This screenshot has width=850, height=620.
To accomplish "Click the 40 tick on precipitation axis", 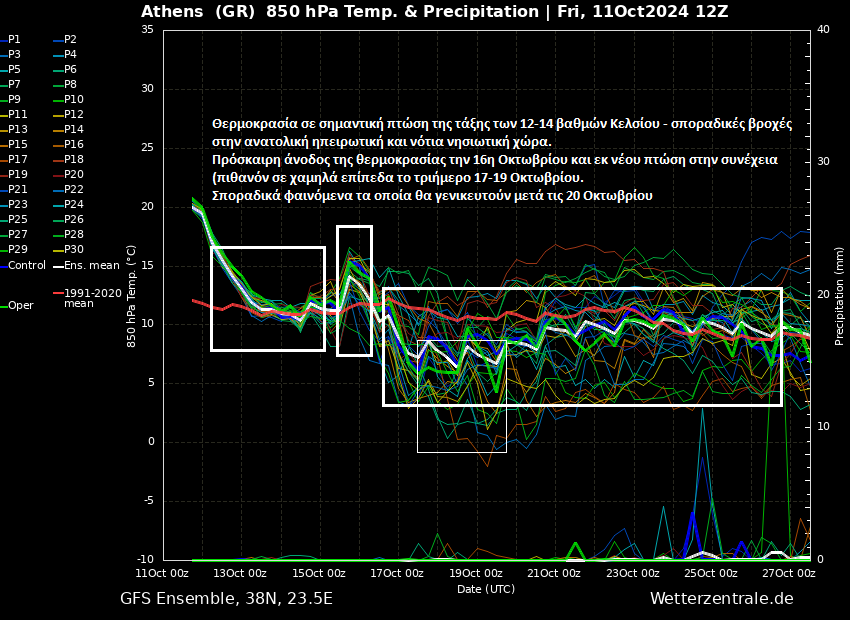I will (x=824, y=29).
